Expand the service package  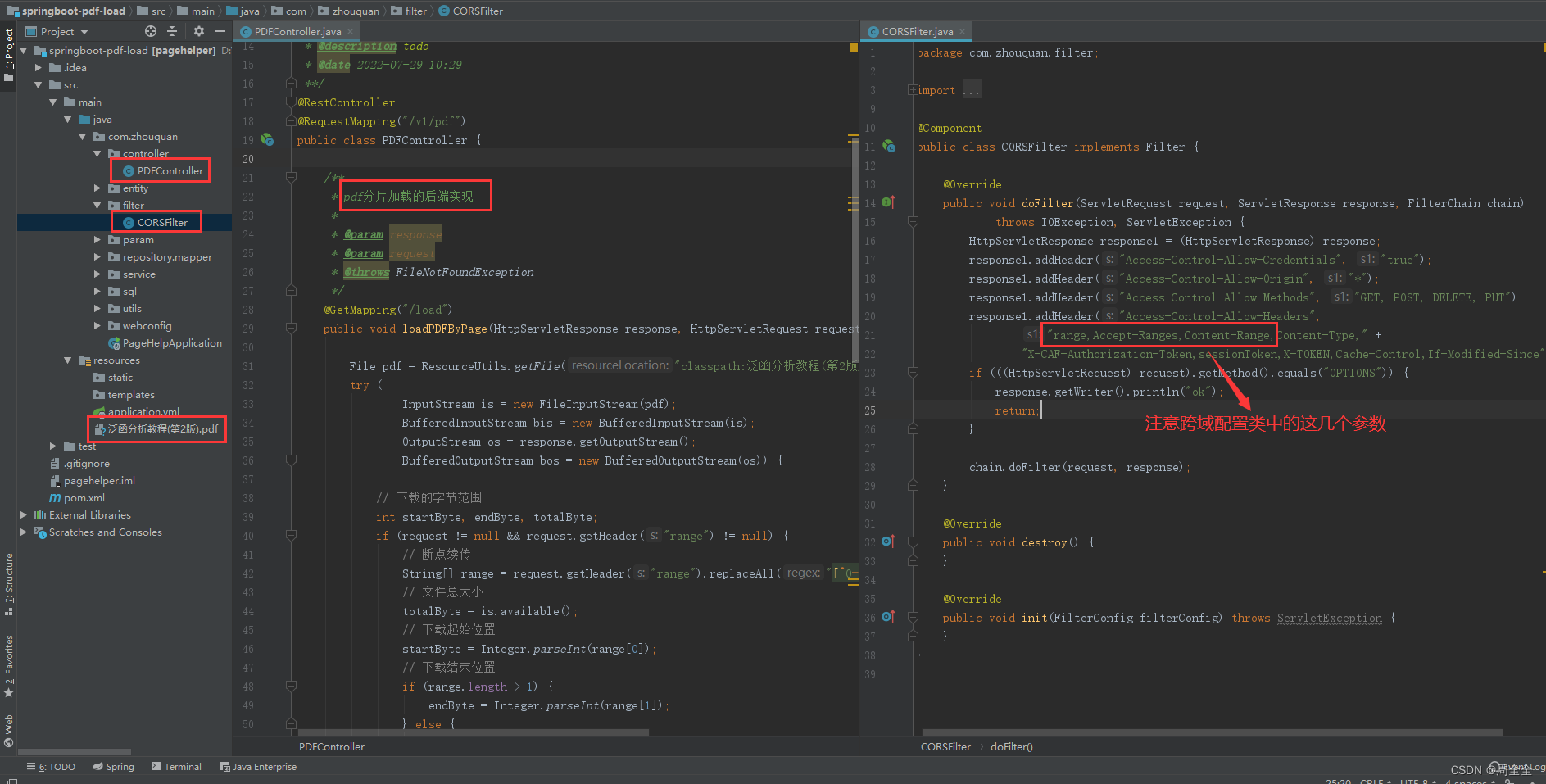97,274
